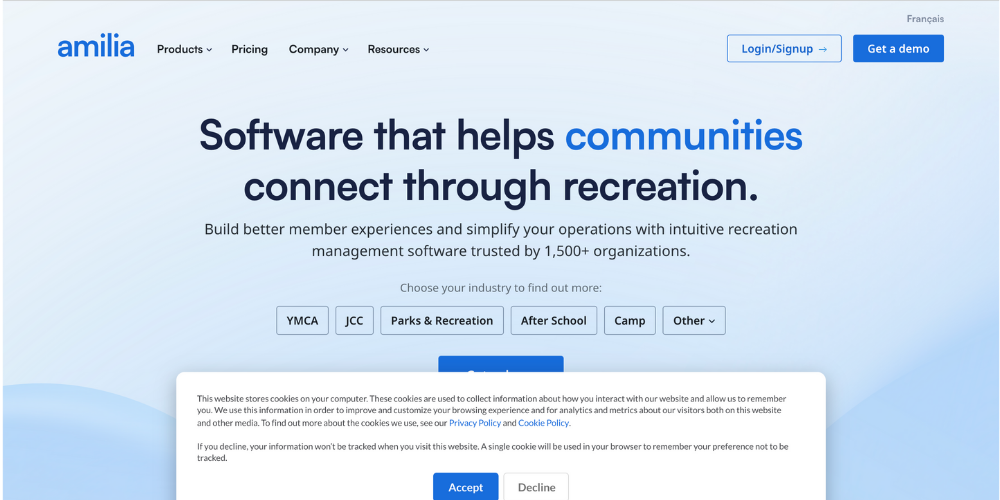Select the After School industry
The image size is (1000, 500).
(x=554, y=321)
